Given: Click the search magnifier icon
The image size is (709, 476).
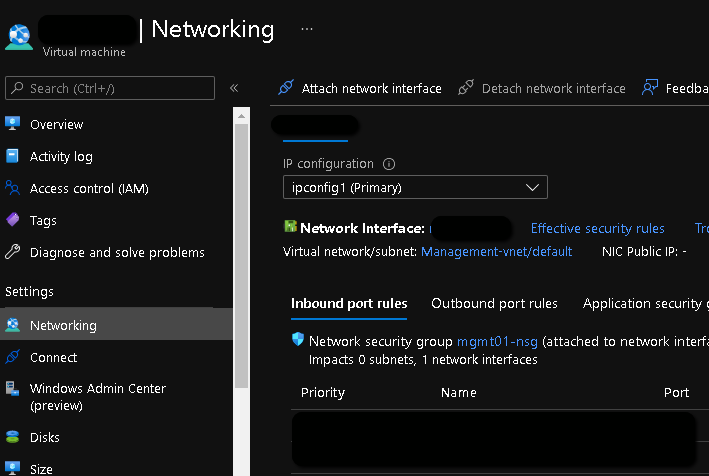Looking at the screenshot, I should click(x=17, y=88).
